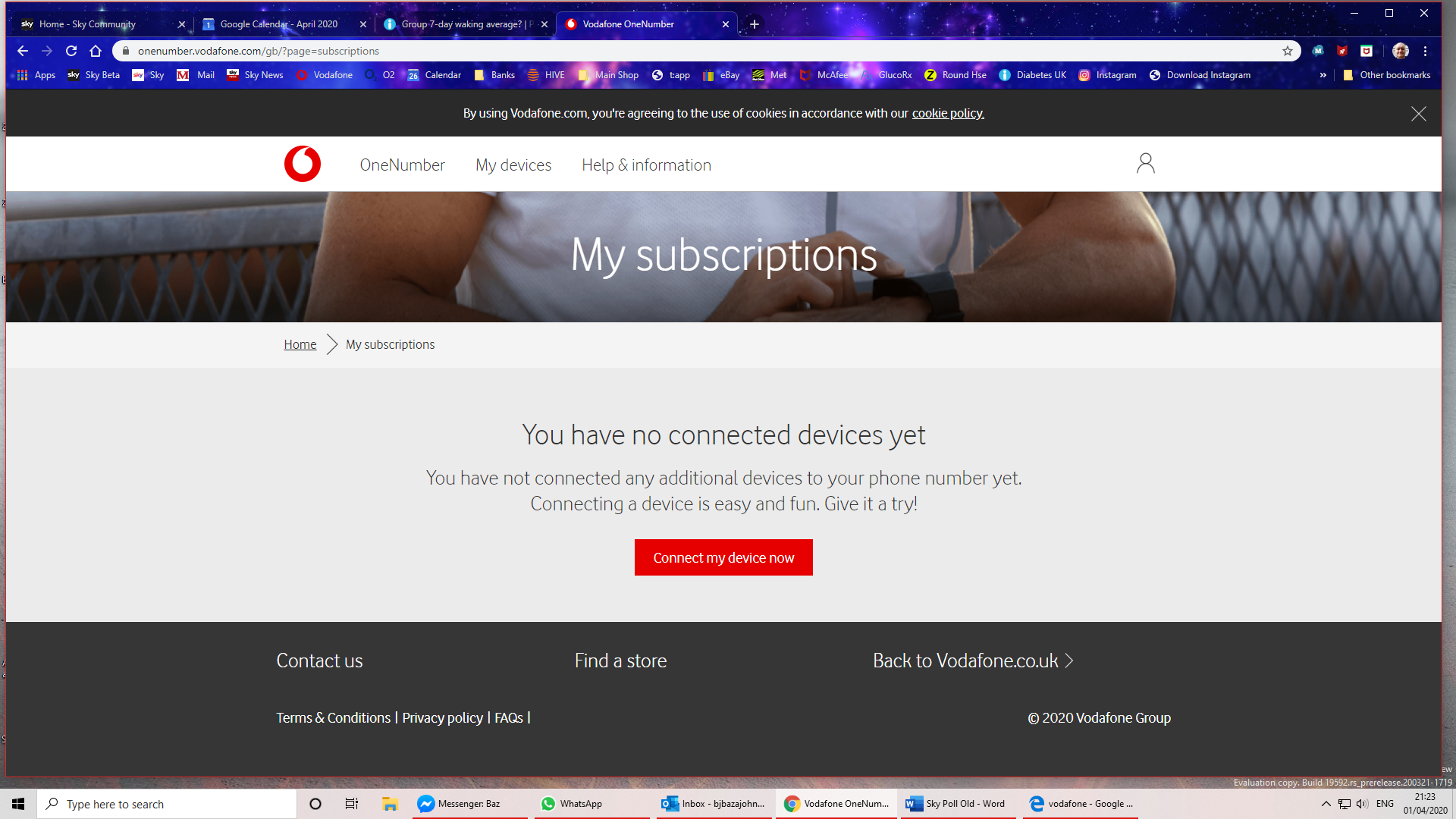Screen dimensions: 1456x819
Task: Open the Instagram bookmark
Action: [1107, 75]
